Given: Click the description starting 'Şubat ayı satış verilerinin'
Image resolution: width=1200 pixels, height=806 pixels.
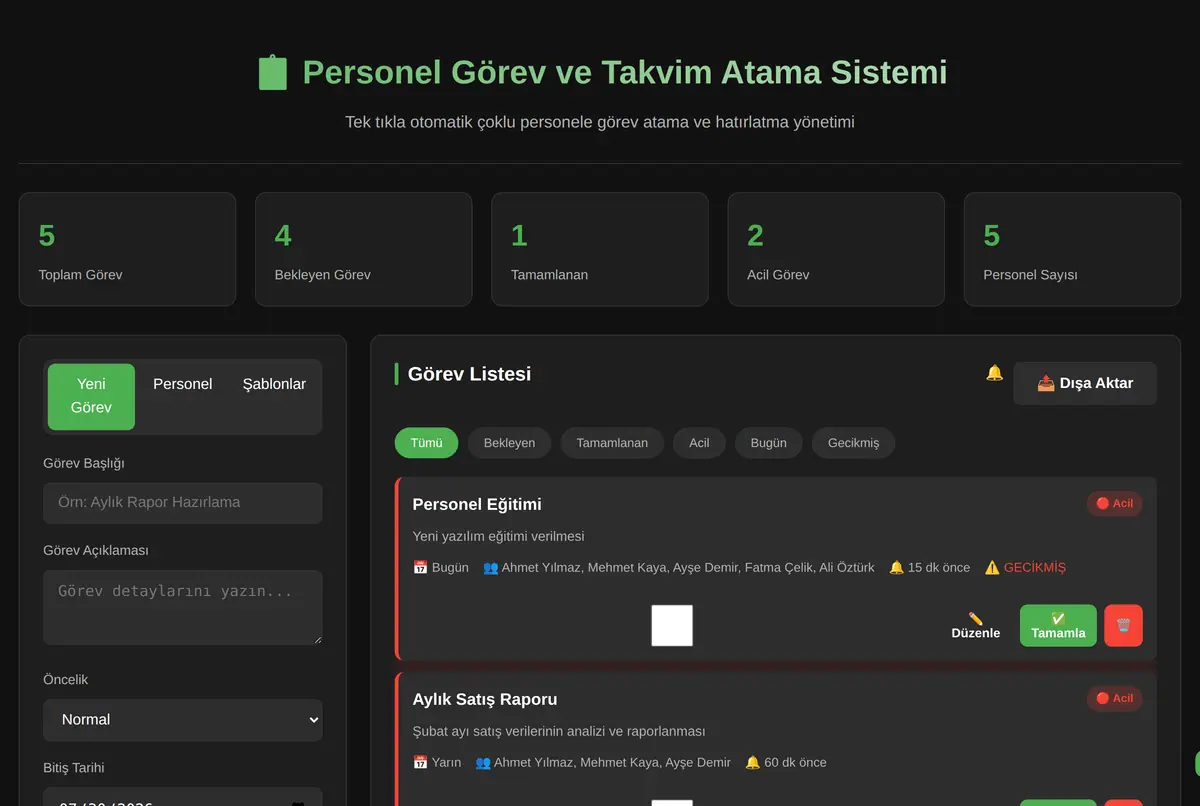Looking at the screenshot, I should (x=559, y=731).
